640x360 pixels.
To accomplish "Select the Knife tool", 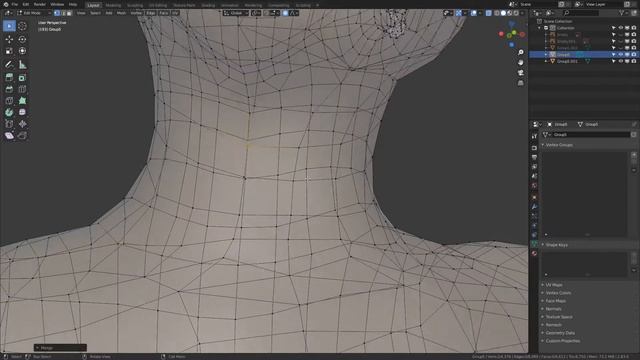I will 9,100.
